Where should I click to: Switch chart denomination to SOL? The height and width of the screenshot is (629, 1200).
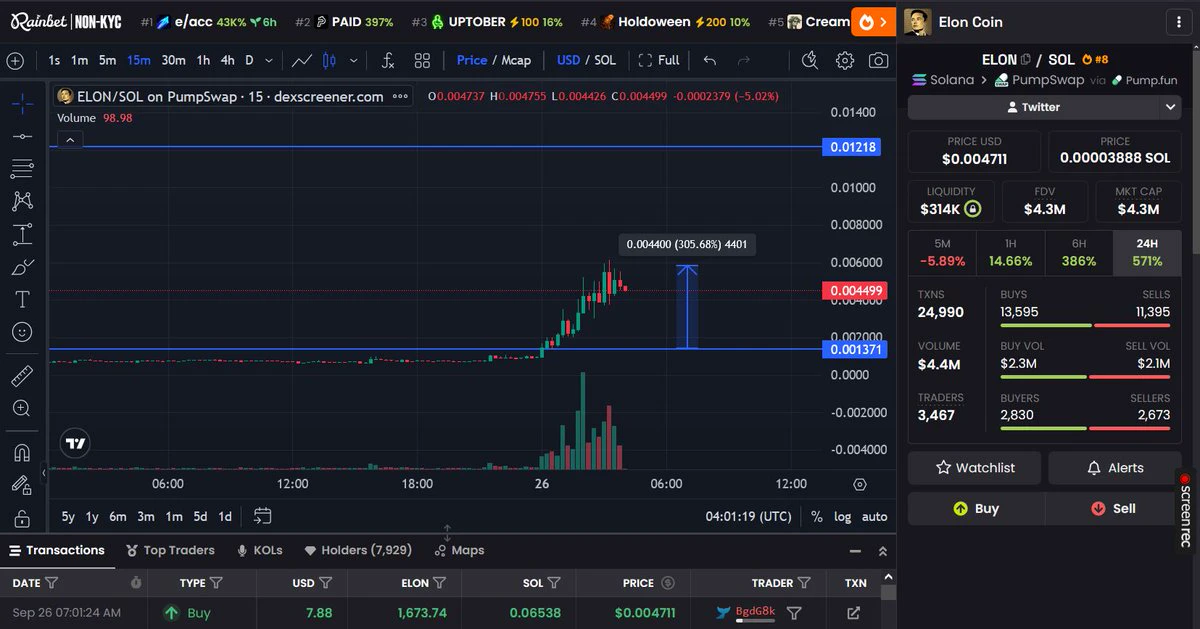tap(605, 61)
